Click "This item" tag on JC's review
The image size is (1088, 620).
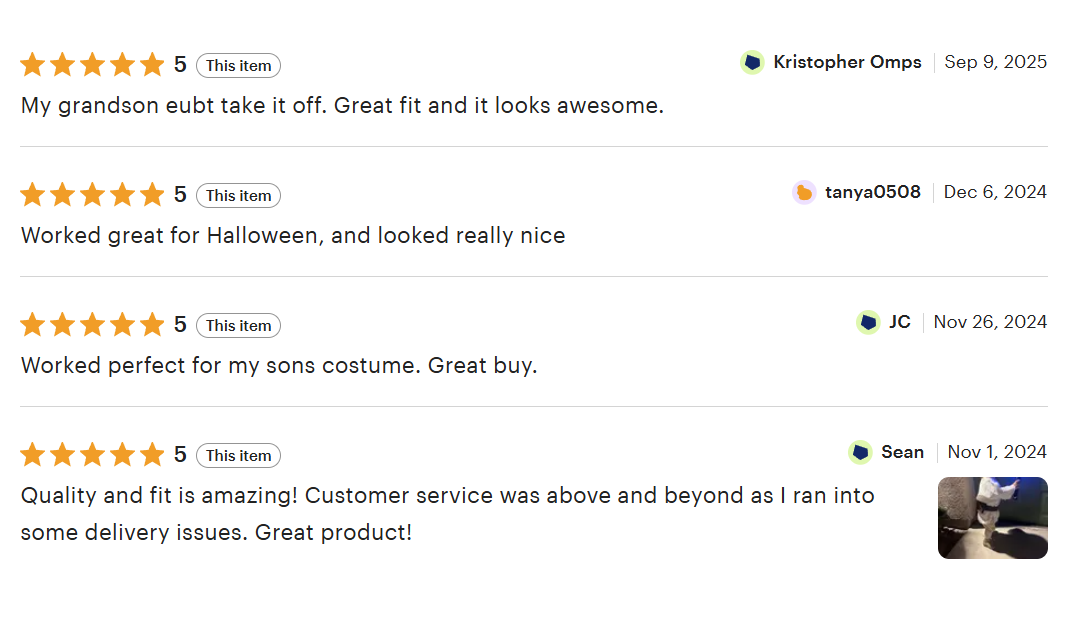point(238,326)
